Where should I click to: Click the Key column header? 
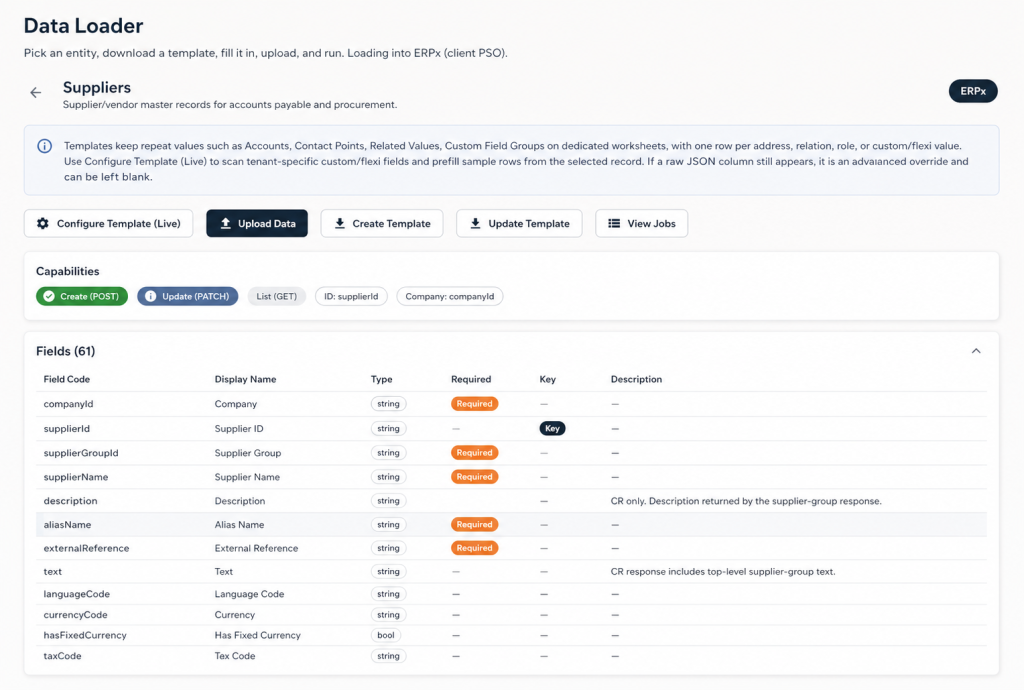(547, 379)
